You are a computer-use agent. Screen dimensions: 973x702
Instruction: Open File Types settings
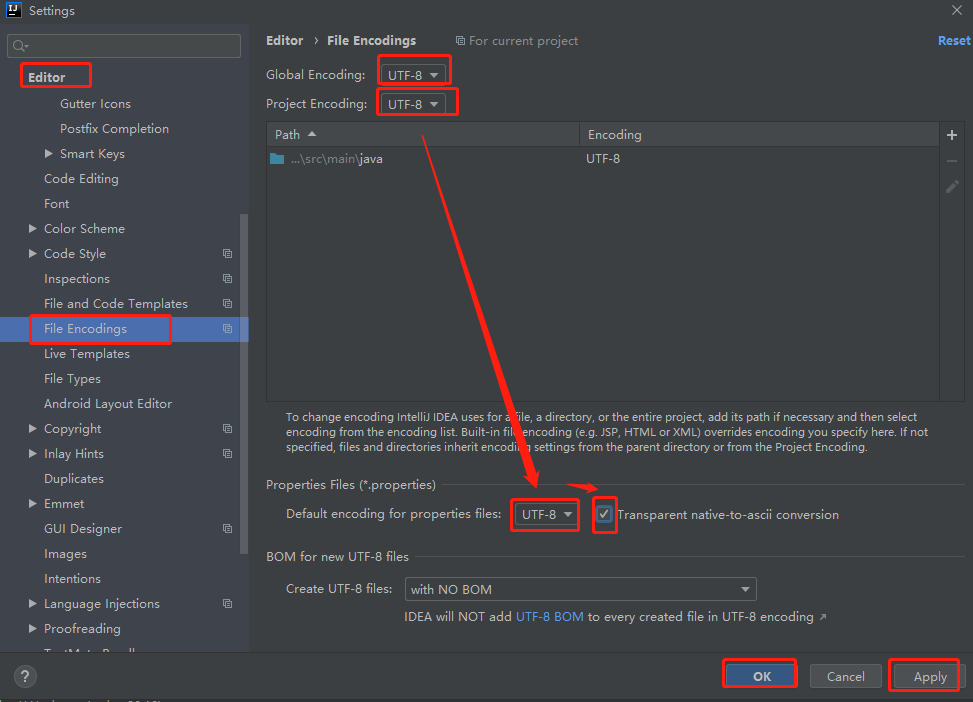72,379
